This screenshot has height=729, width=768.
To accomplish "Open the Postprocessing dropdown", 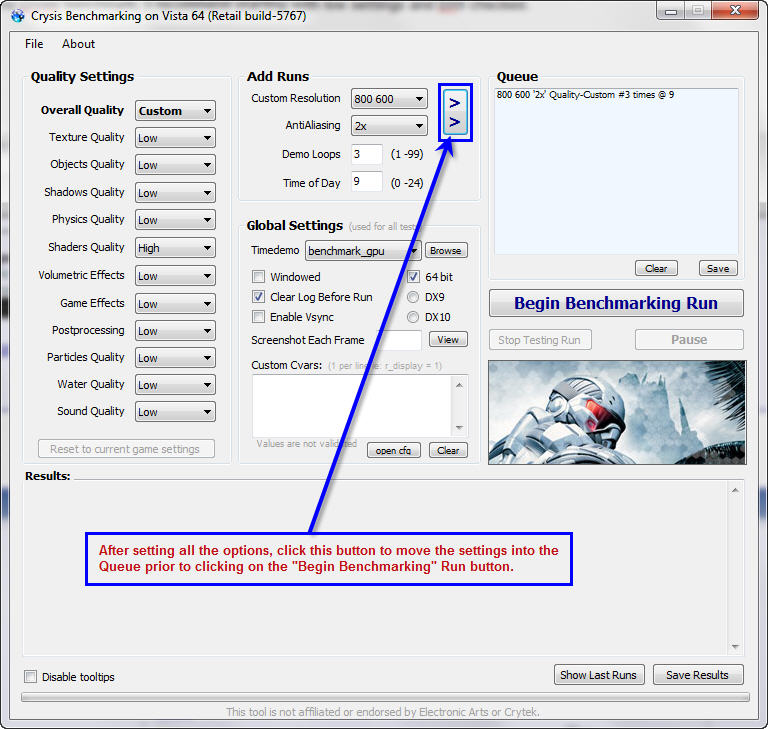I will (x=175, y=331).
